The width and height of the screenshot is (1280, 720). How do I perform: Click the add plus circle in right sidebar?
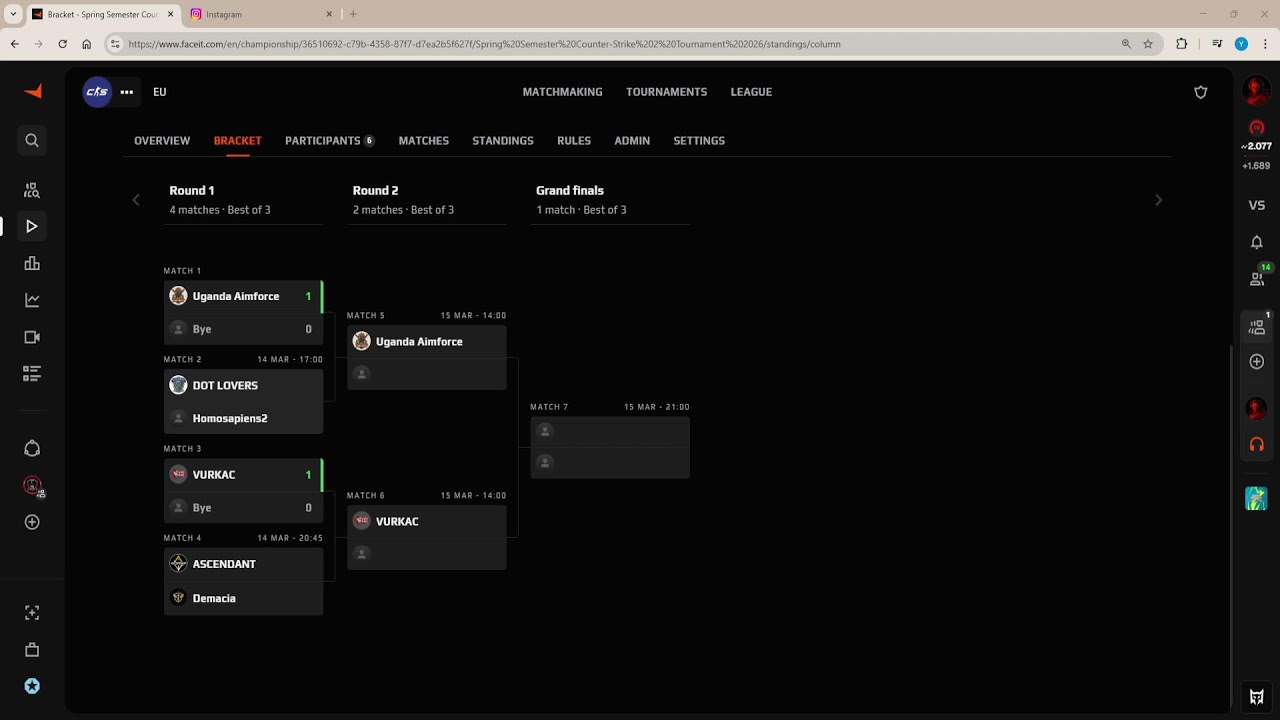point(1257,362)
